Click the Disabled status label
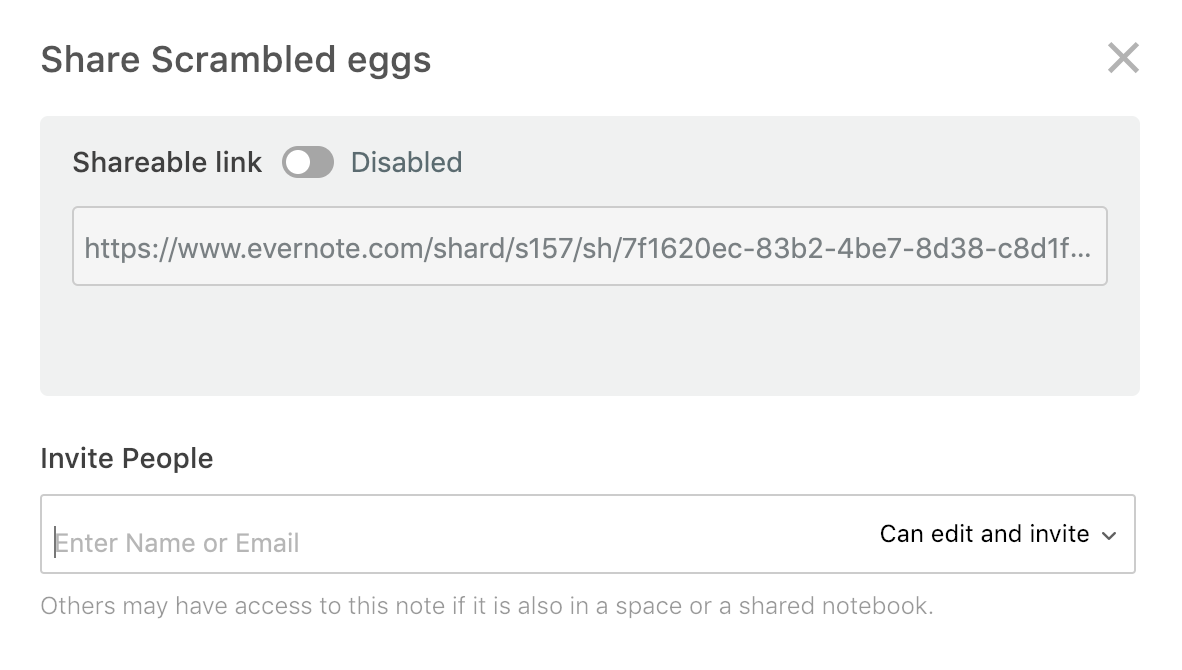 tap(406, 162)
